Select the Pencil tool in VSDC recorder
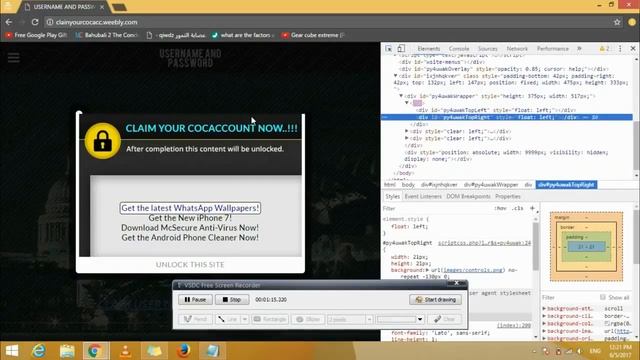Image resolution: width=640 pixels, height=360 pixels. pos(195,319)
